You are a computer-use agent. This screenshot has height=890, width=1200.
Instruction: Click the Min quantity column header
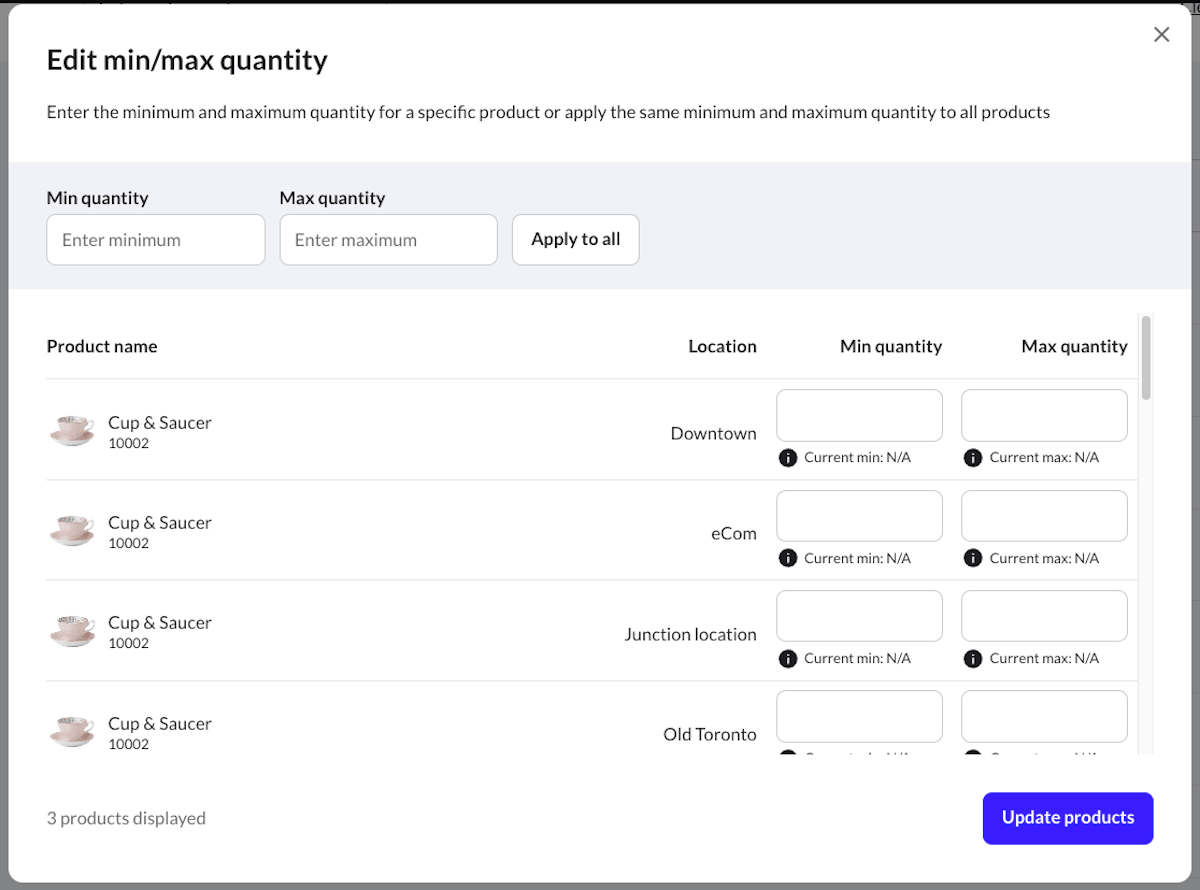point(891,346)
